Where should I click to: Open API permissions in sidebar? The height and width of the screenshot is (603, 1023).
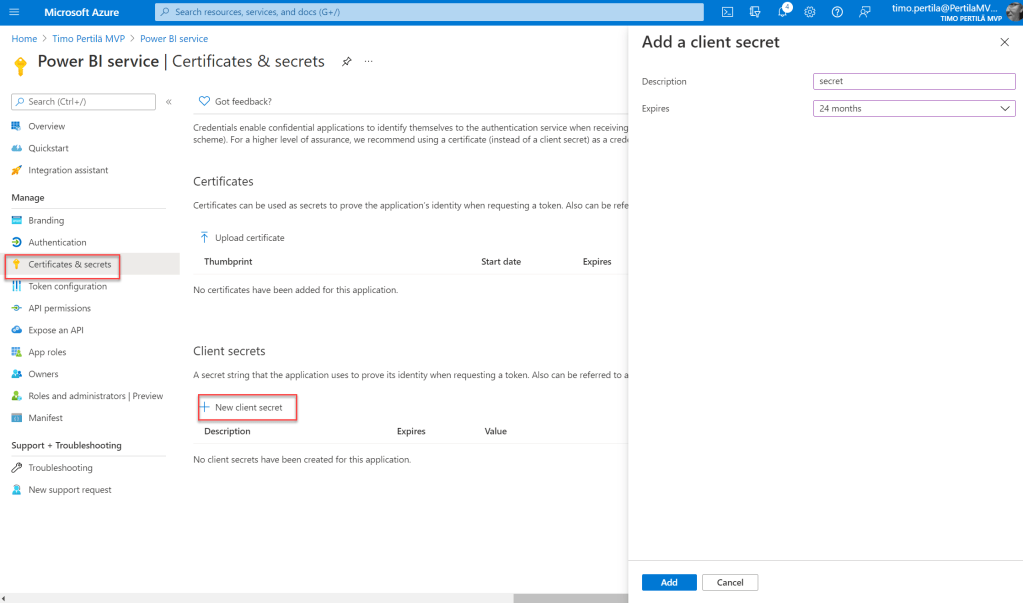click(x=59, y=308)
